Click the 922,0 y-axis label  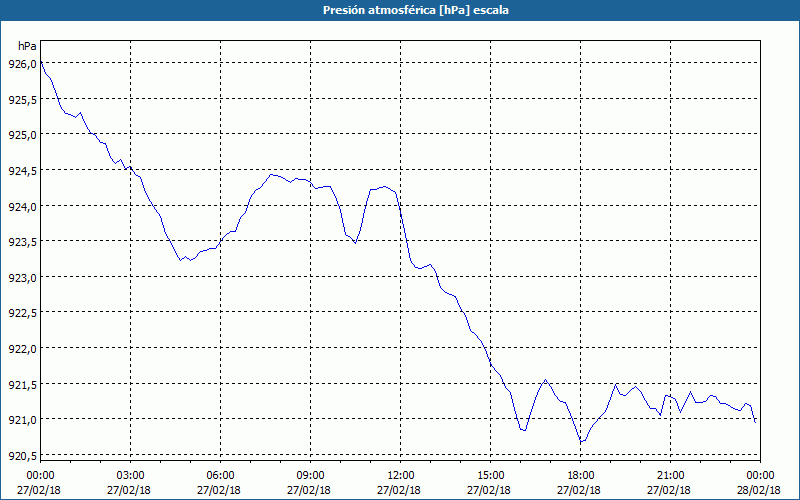click(22, 348)
